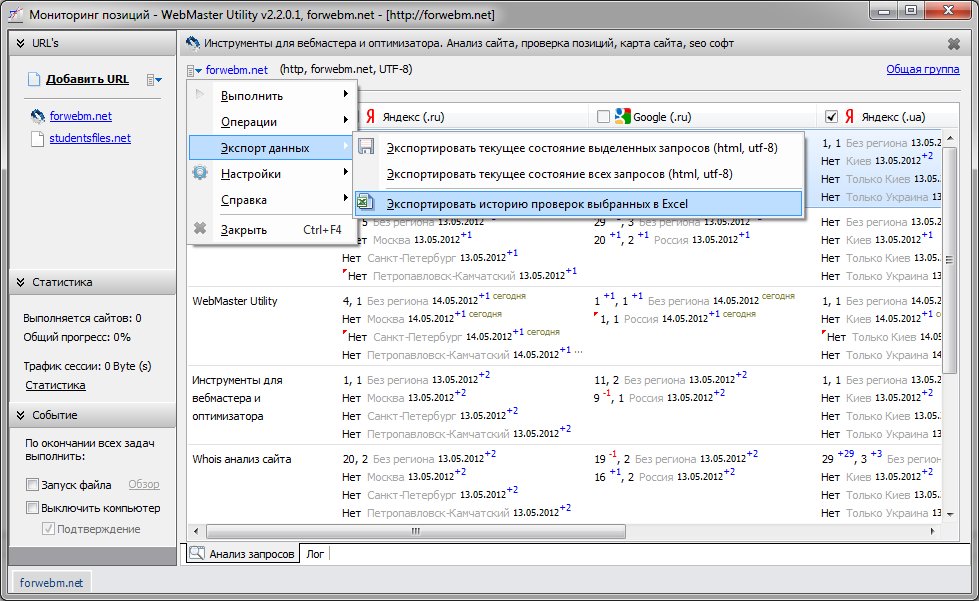Screen dimensions: 979x601
Task: Click the forwebm.net site icon in URL list
Action: 38,116
